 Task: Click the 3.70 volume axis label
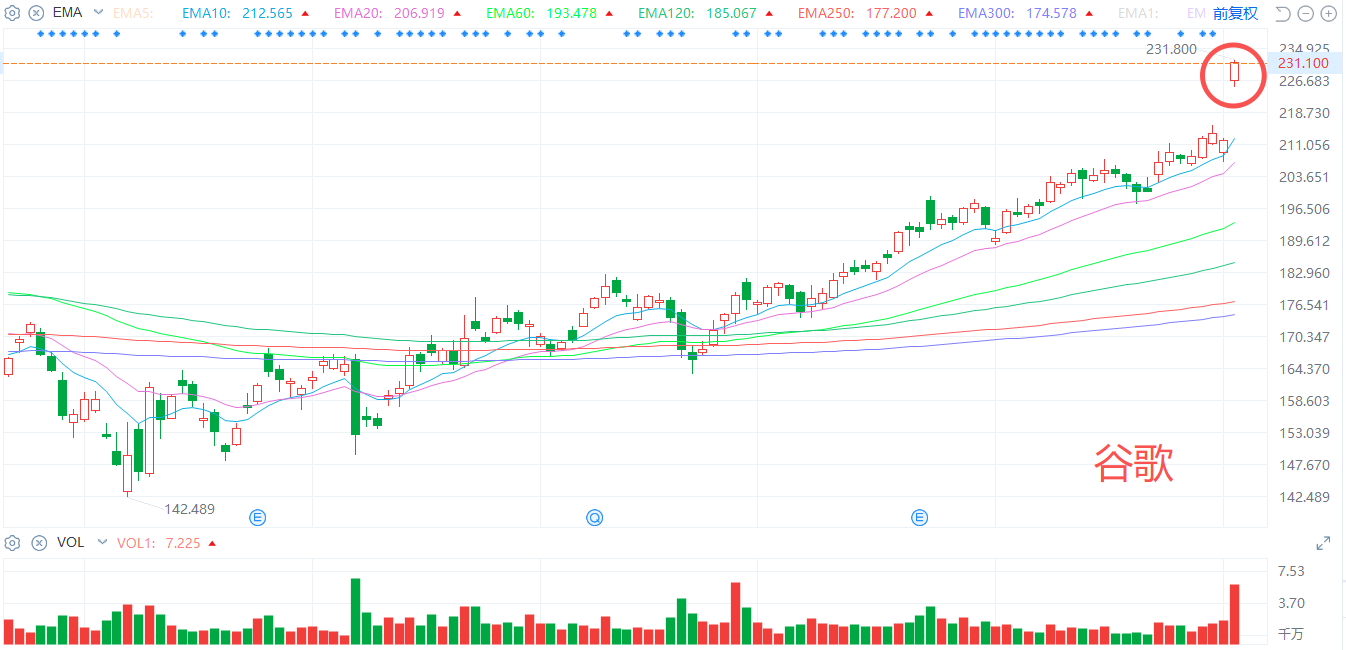[1291, 603]
